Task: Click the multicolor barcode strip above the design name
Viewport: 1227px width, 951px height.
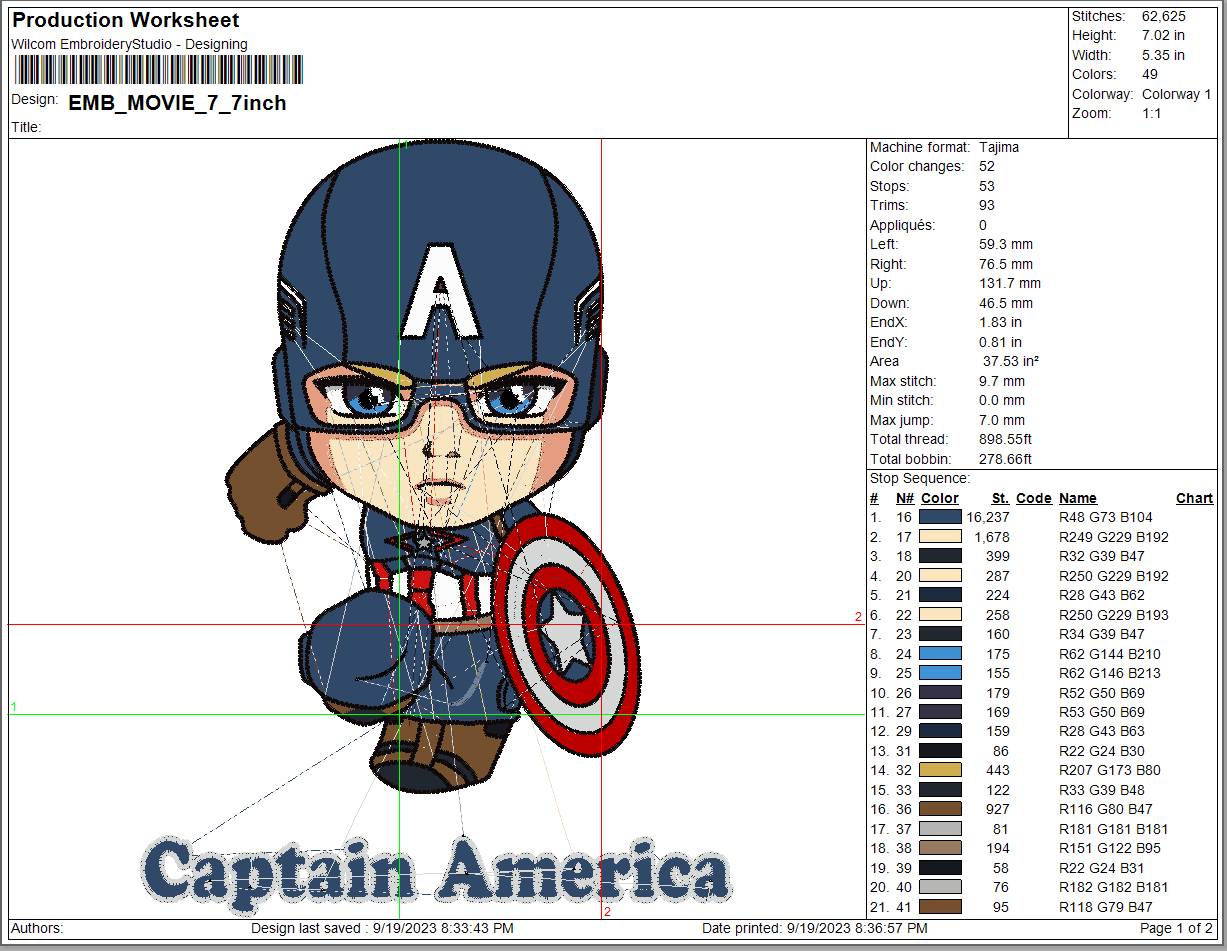Action: click(x=158, y=70)
